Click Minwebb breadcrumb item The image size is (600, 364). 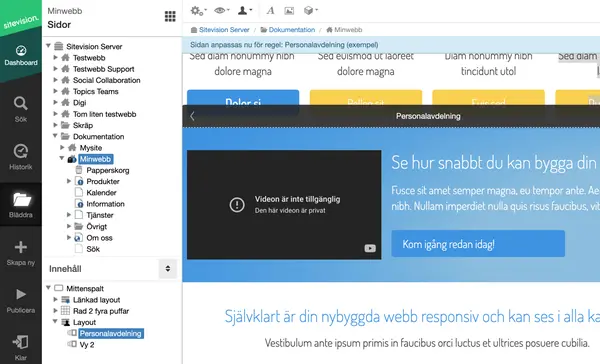[348, 30]
